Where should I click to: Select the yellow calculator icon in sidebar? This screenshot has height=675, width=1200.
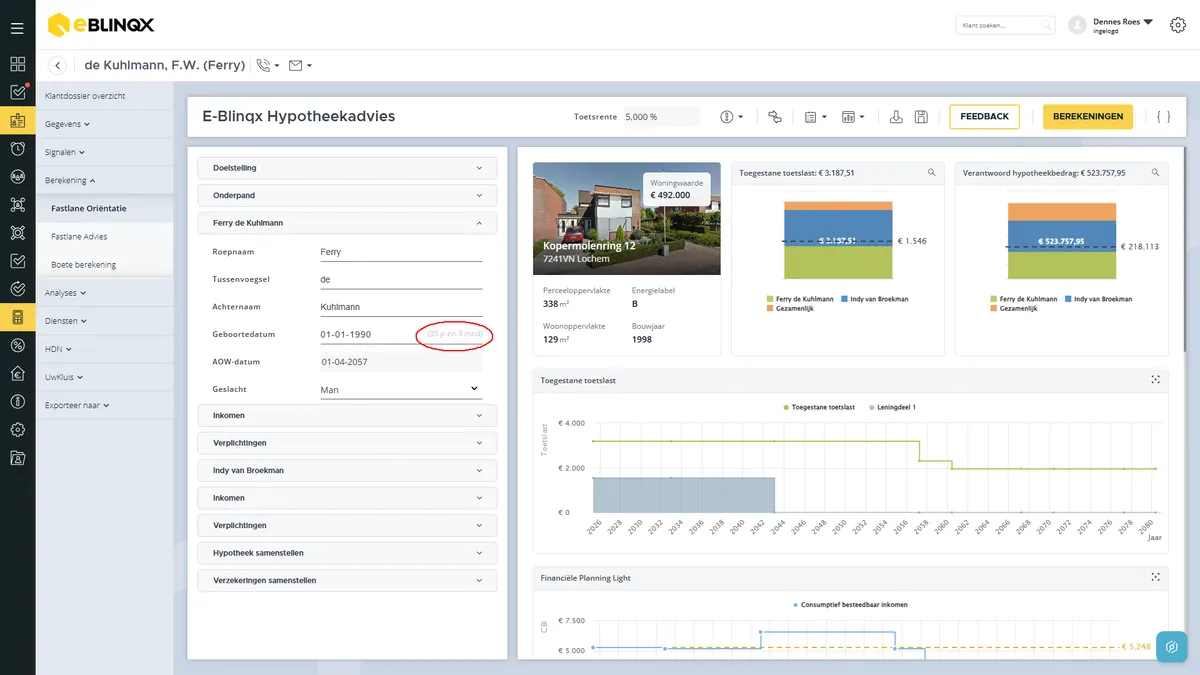17,317
